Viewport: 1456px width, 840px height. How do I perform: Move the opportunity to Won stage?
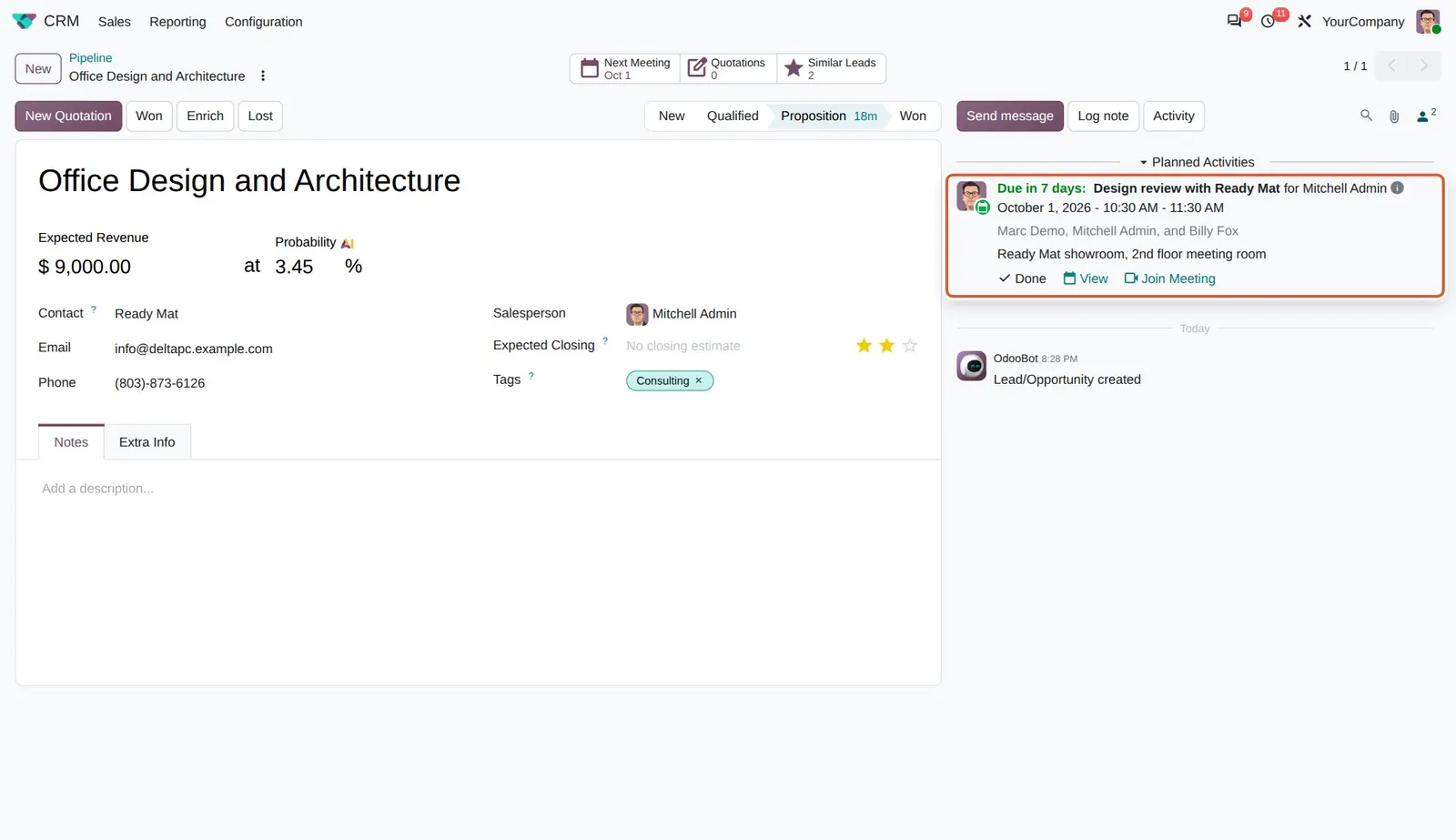(913, 116)
